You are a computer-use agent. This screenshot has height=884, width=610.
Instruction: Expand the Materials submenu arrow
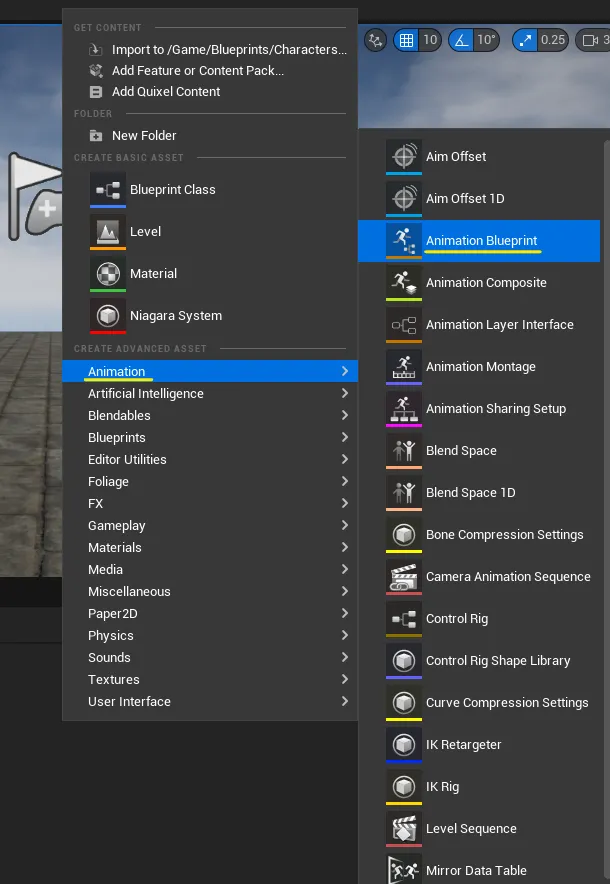click(x=344, y=547)
